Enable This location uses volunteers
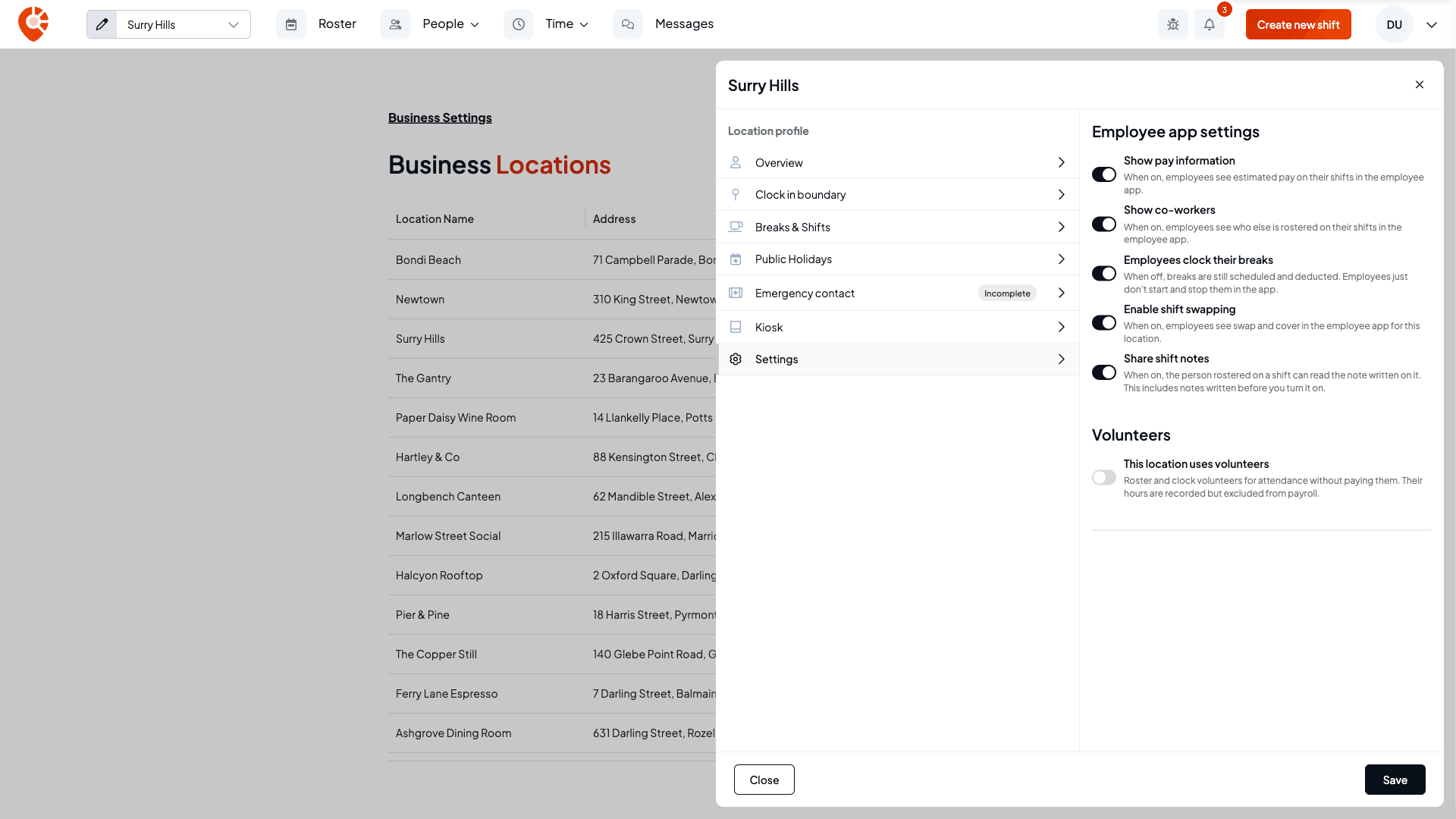The image size is (1456, 819). point(1104,478)
